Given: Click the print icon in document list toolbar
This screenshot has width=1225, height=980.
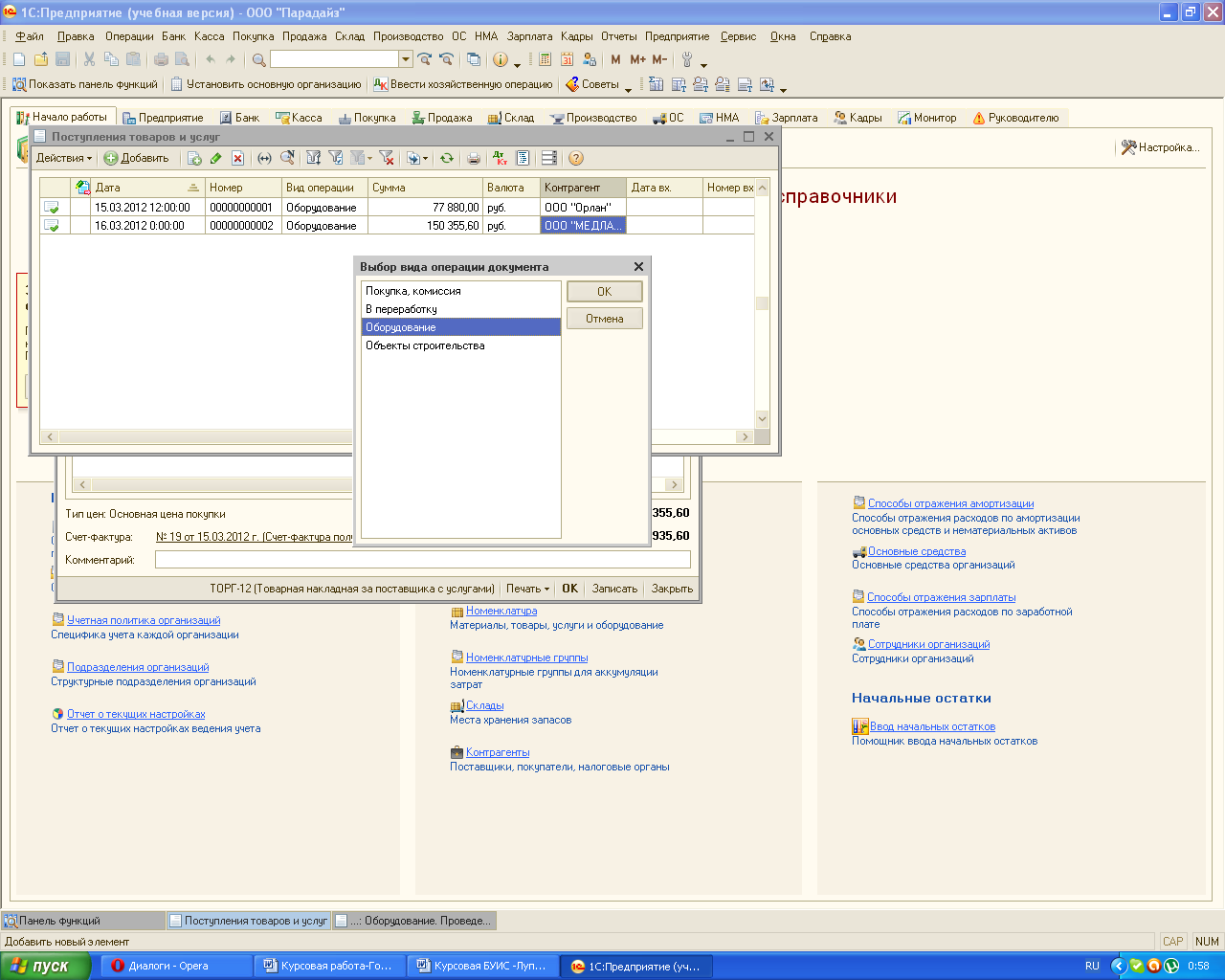Looking at the screenshot, I should point(473,158).
